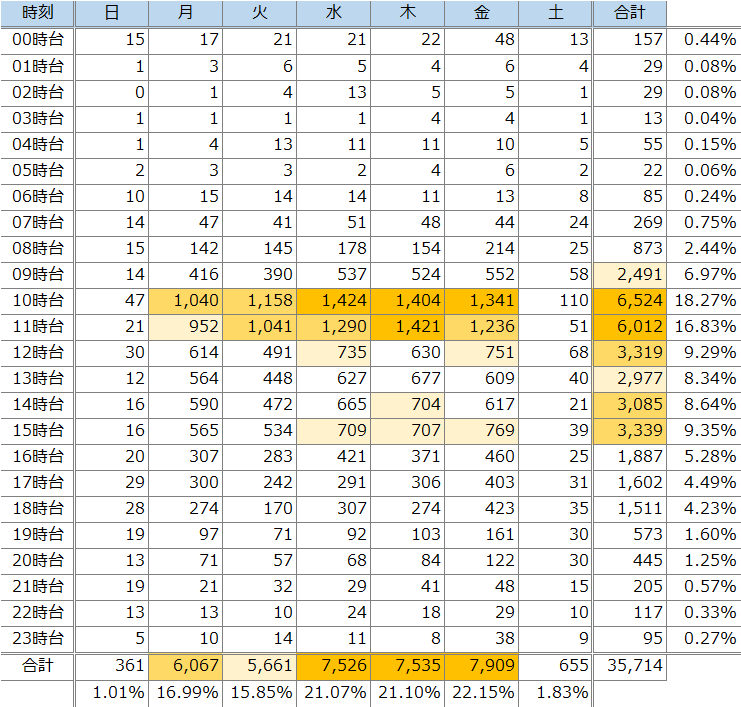Select the 10時台 row label
This screenshot has width=741, height=707.
point(37,300)
